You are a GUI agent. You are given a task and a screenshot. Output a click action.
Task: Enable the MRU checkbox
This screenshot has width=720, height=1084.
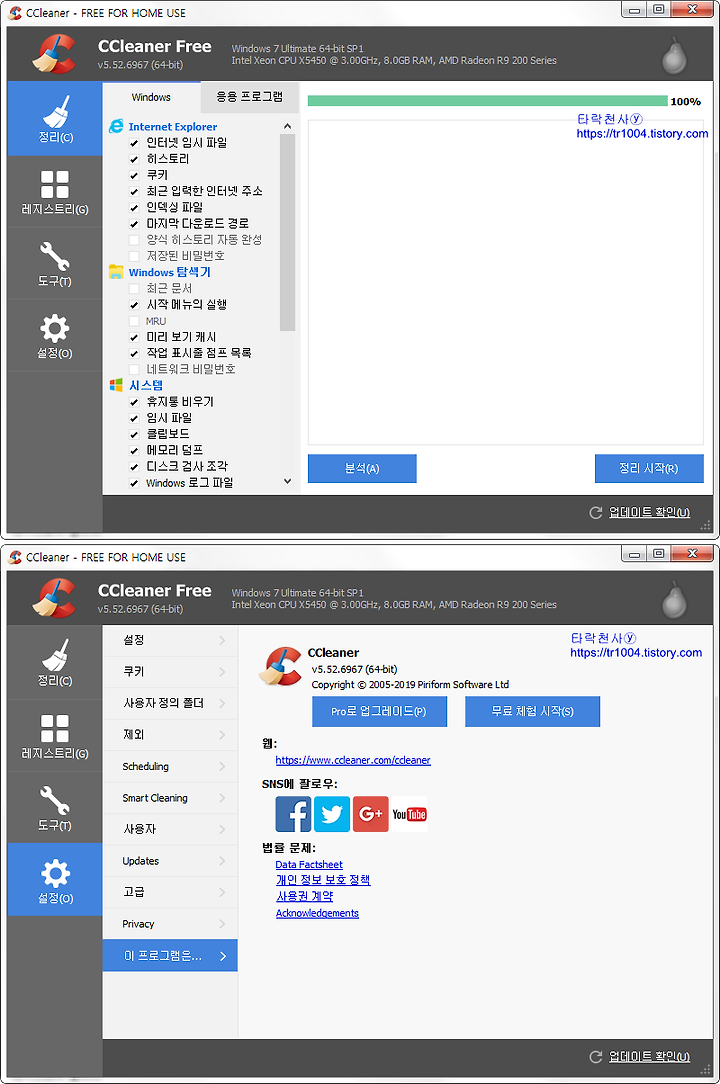[134, 321]
